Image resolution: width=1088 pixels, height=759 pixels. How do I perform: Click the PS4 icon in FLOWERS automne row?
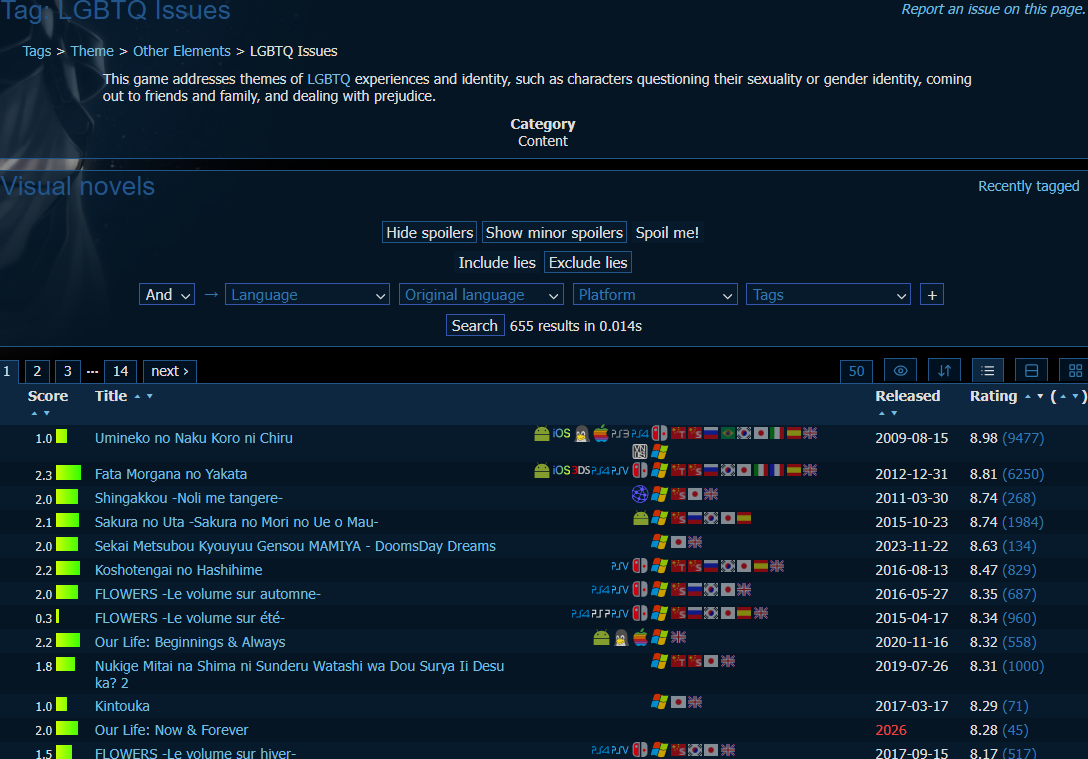click(x=600, y=590)
